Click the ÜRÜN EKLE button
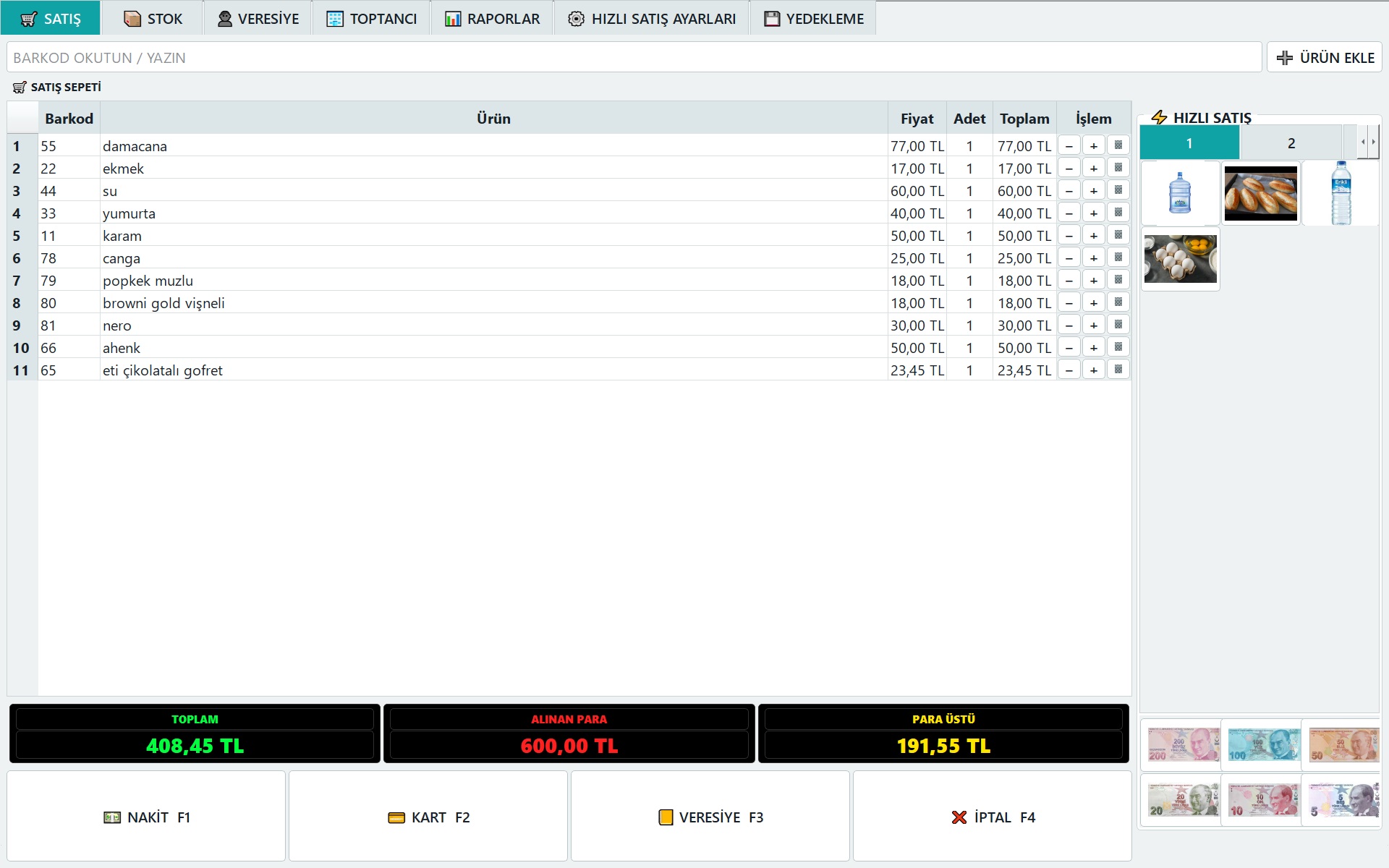Viewport: 1389px width, 868px height. tap(1325, 57)
